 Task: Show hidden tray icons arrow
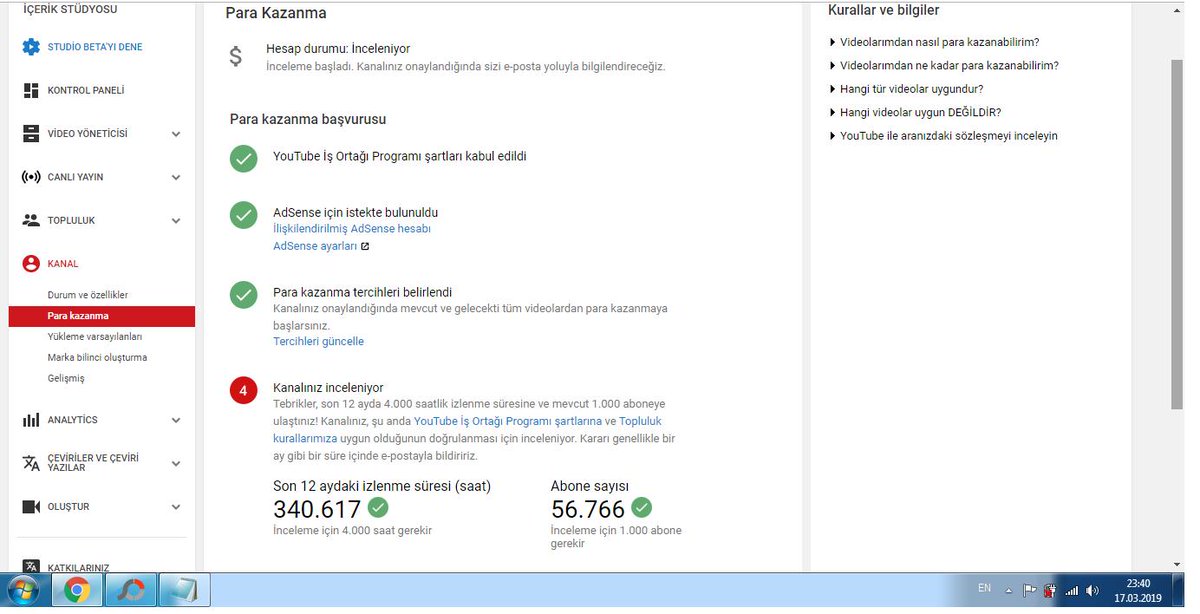1010,591
